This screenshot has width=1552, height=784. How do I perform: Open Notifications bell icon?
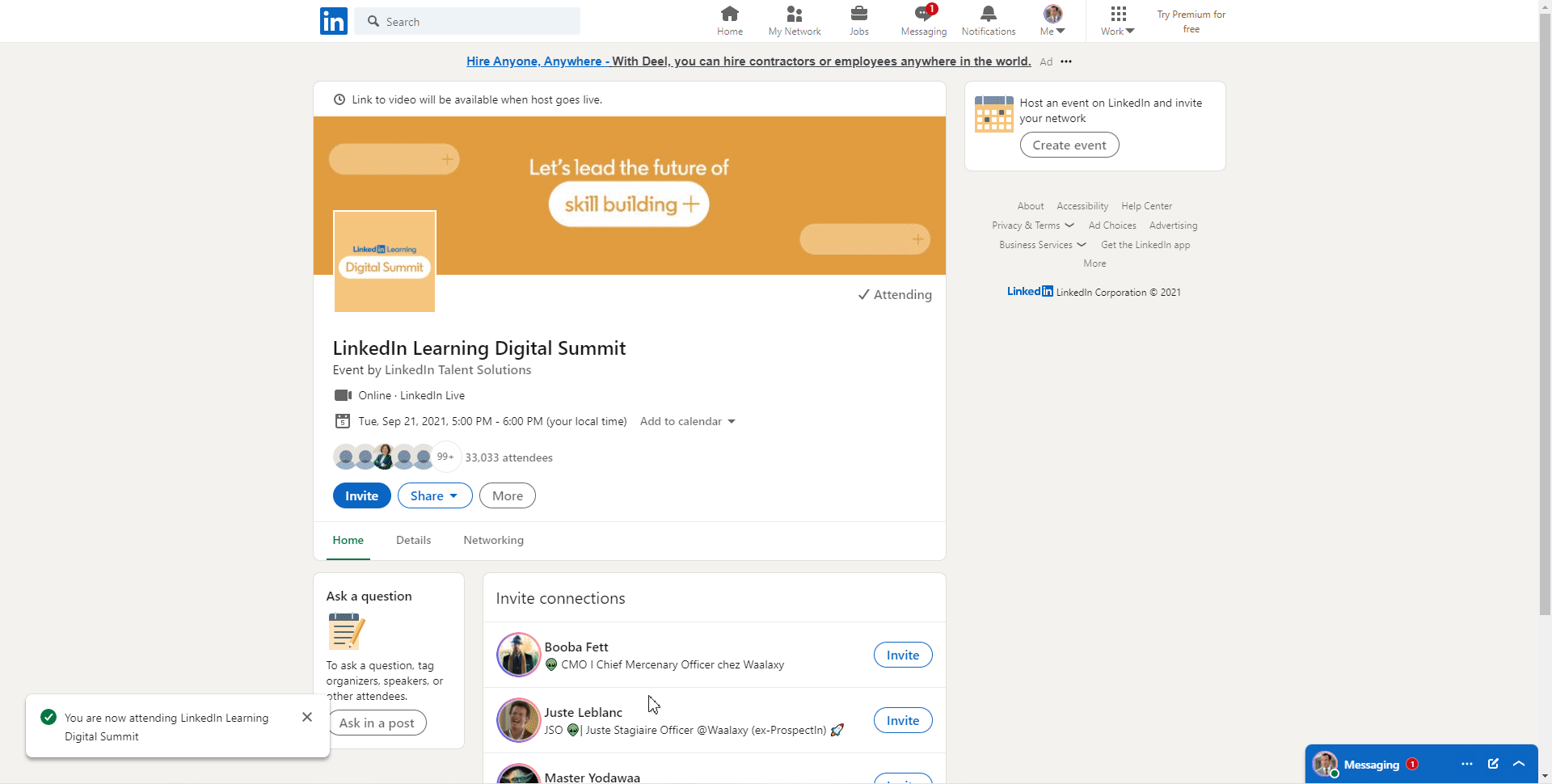point(989,21)
